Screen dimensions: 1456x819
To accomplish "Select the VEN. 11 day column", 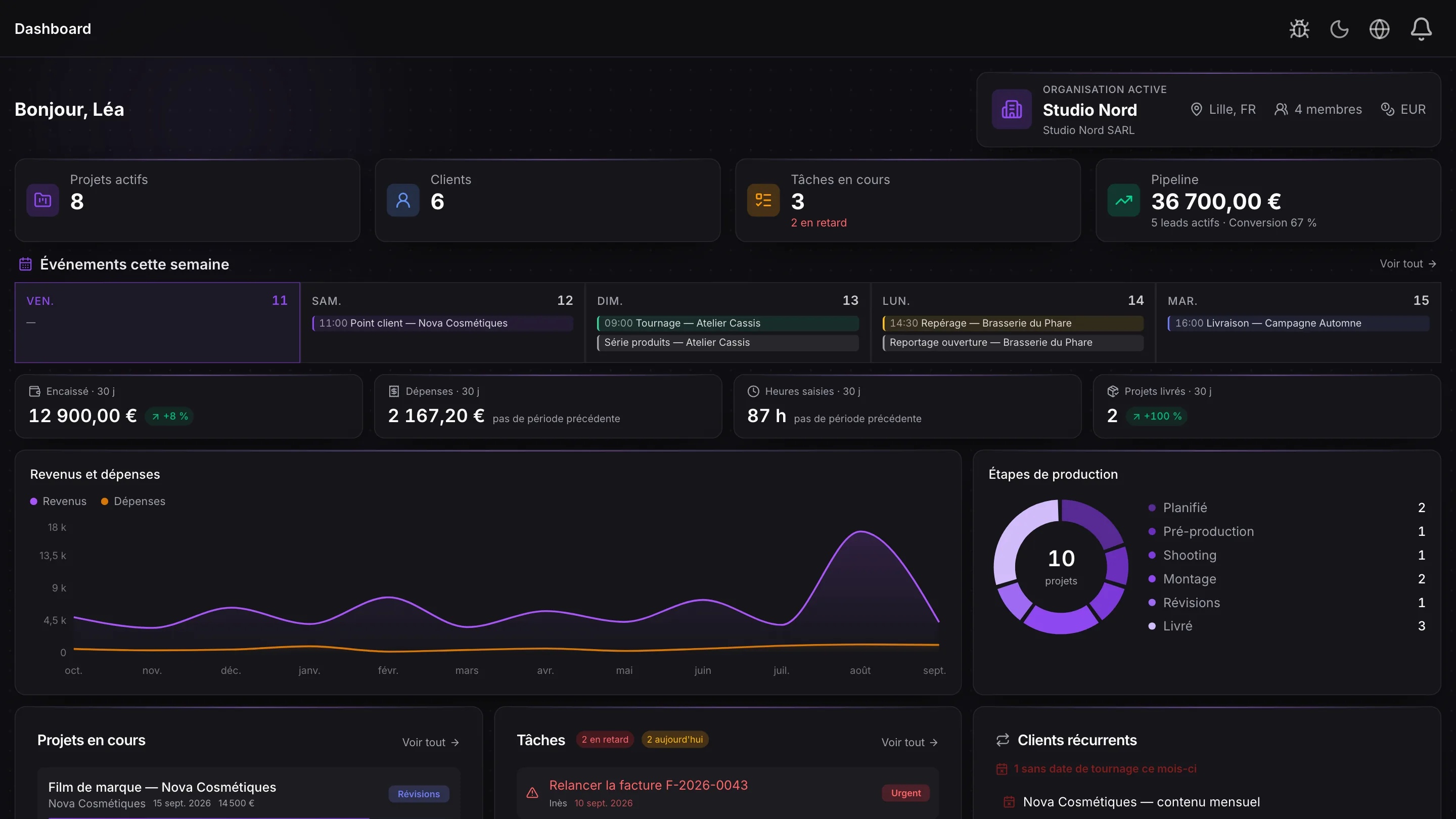I will [157, 322].
